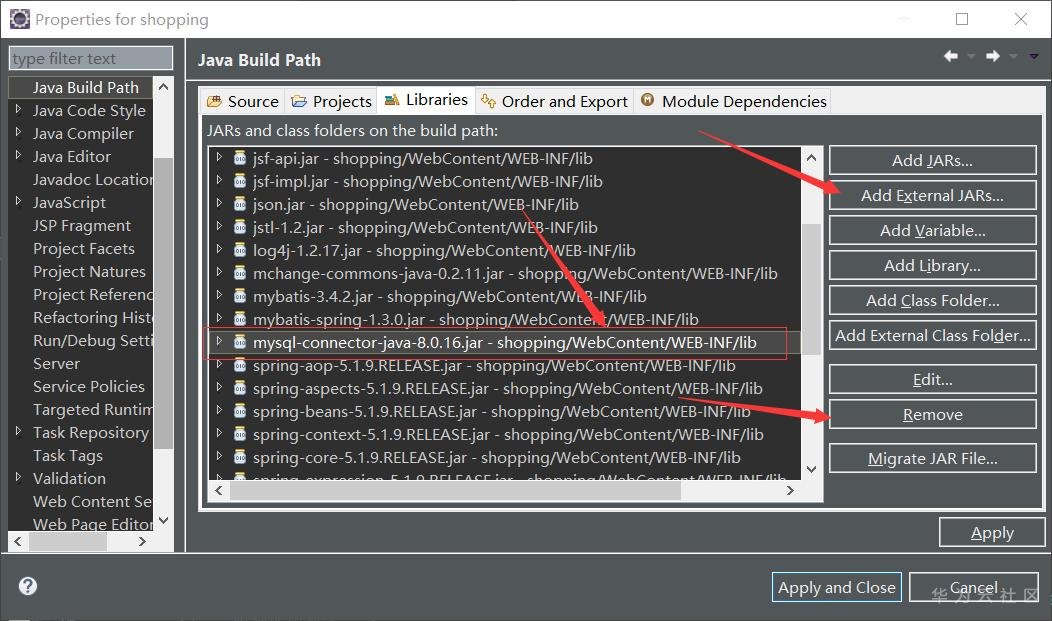
Task: Select Project Facets in sidebar
Action: pos(84,248)
